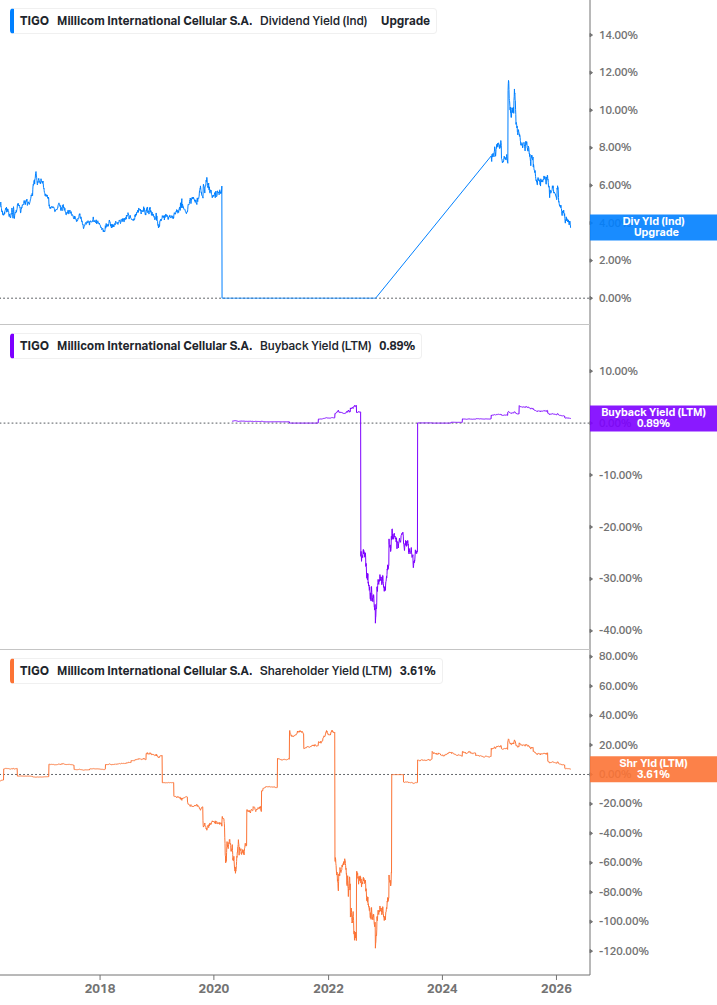
Task: Click the 3.61% value in Shareholder Yield legend
Action: click(417, 671)
